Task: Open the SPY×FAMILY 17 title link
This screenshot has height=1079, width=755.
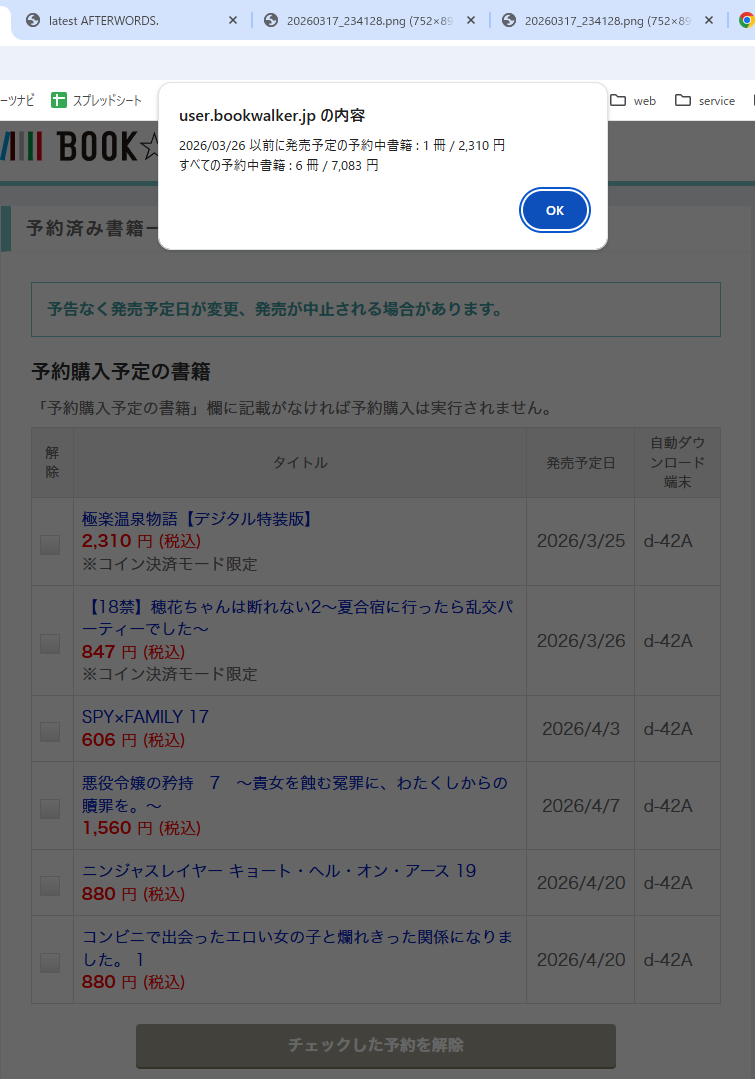Action: (145, 717)
